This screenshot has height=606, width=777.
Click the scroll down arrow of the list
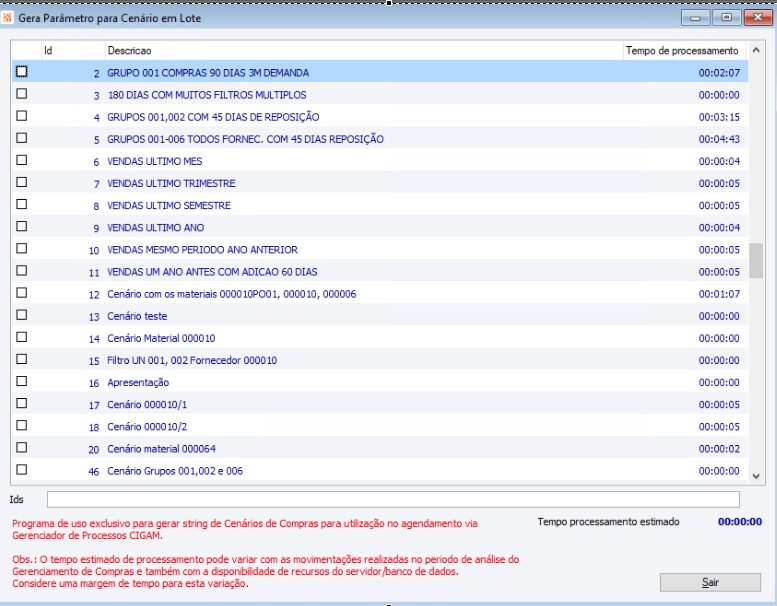(x=756, y=476)
